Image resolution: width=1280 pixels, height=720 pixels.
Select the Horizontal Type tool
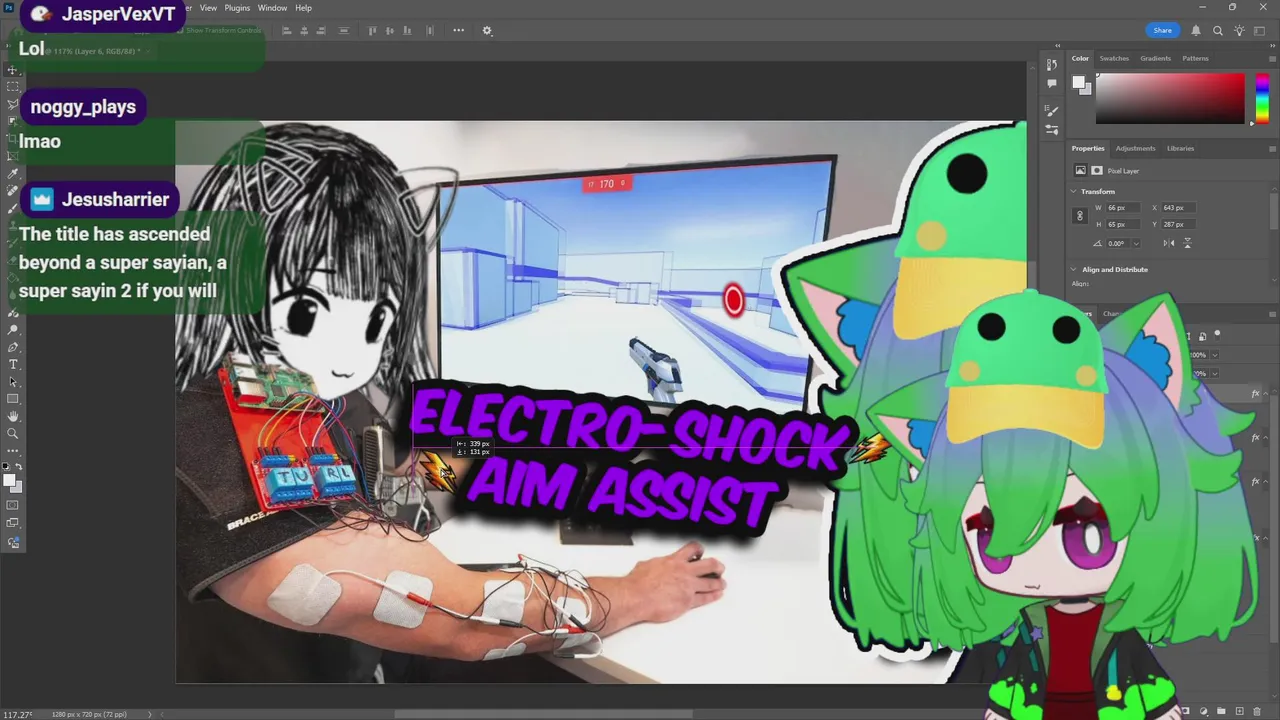point(13,364)
